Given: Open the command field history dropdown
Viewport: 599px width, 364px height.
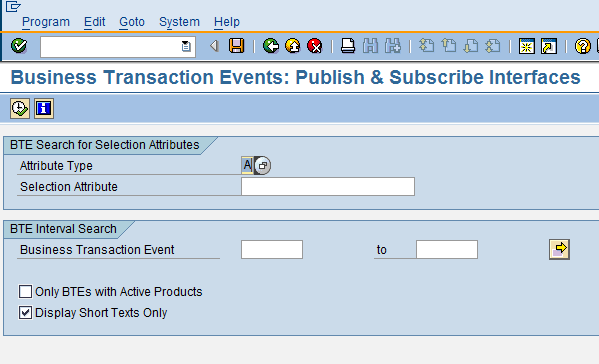Looking at the screenshot, I should tap(186, 47).
